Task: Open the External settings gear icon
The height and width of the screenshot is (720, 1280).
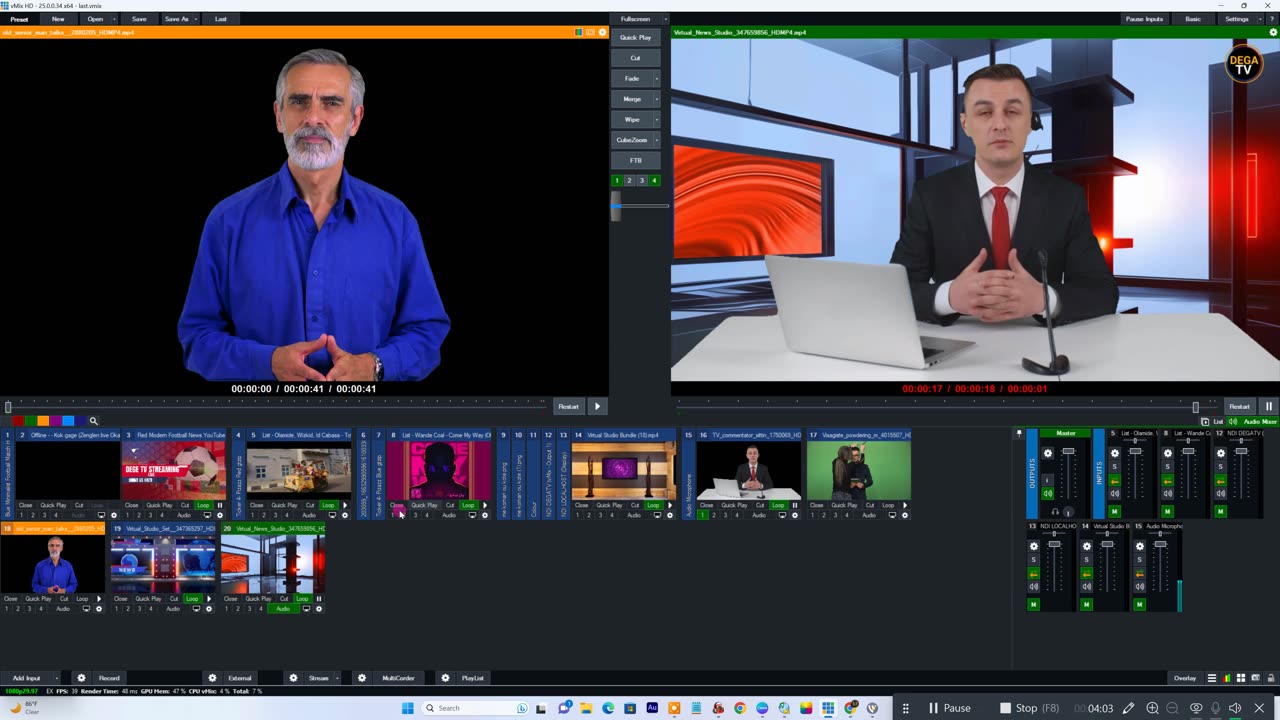Action: (212, 678)
